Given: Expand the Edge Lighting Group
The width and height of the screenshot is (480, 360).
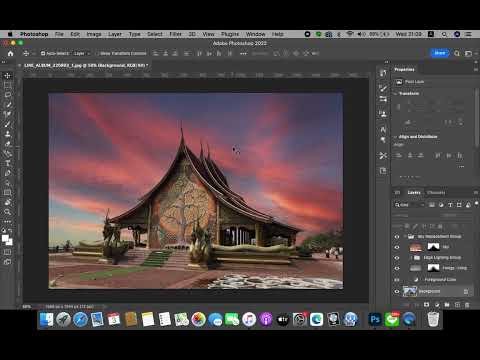Looking at the screenshot, I should pyautogui.click(x=411, y=258).
